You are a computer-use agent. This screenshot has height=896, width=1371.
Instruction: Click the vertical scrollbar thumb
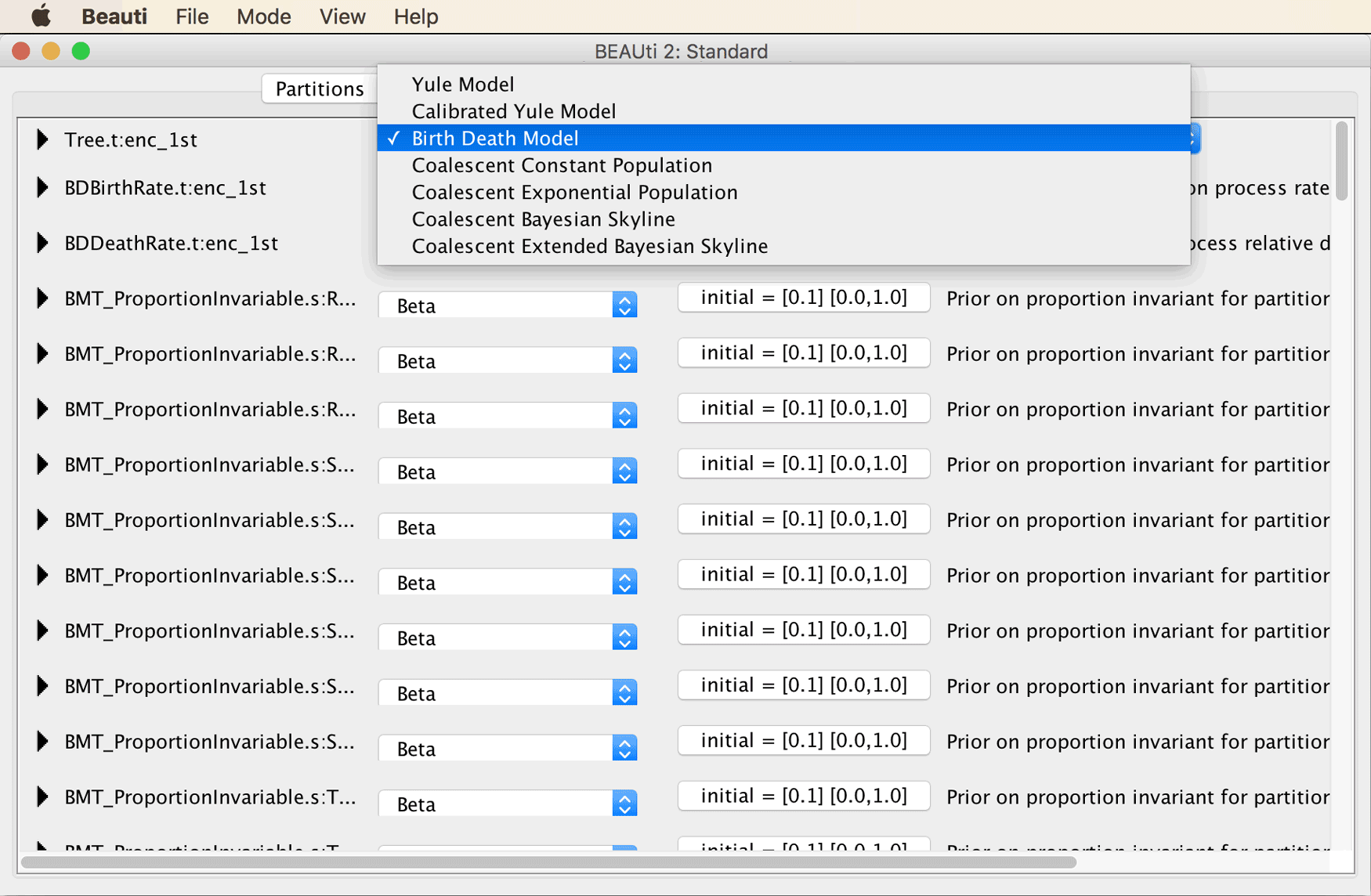pyautogui.click(x=1342, y=161)
